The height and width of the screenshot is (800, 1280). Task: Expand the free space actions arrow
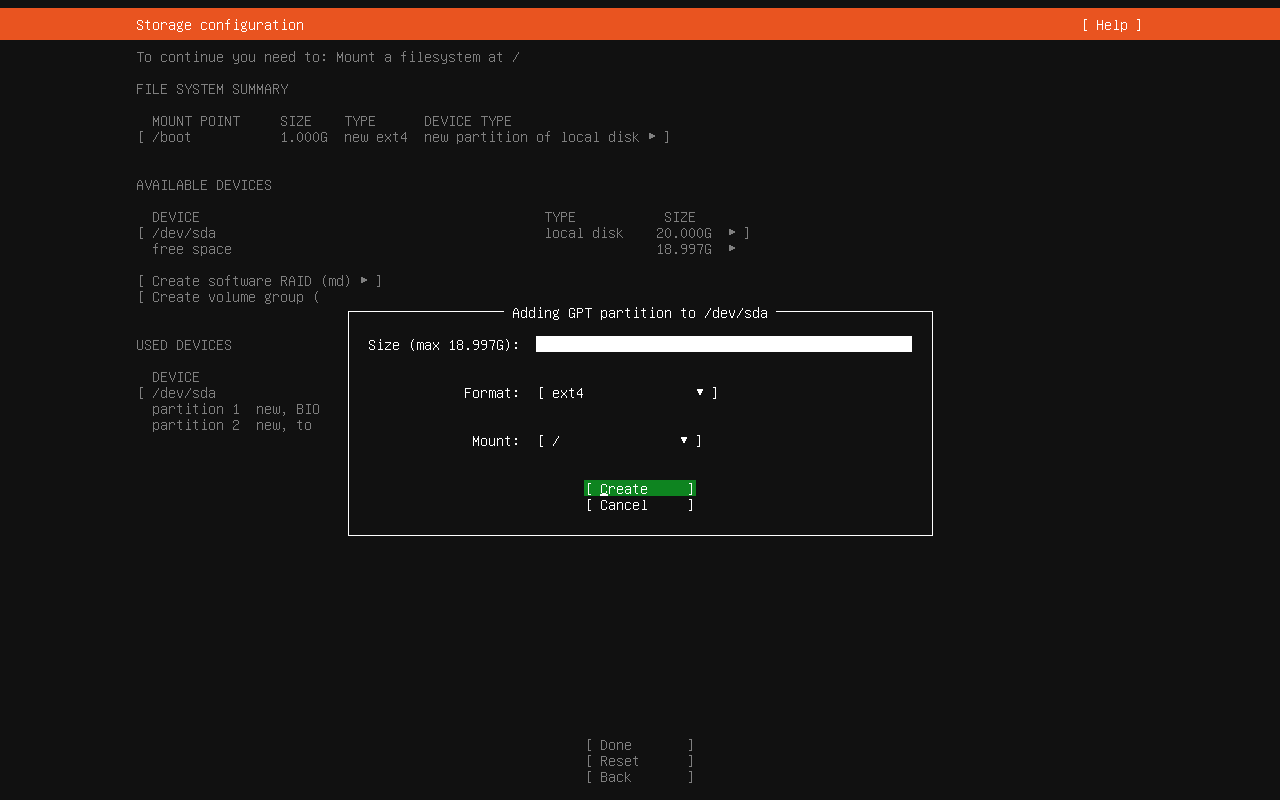point(734,248)
